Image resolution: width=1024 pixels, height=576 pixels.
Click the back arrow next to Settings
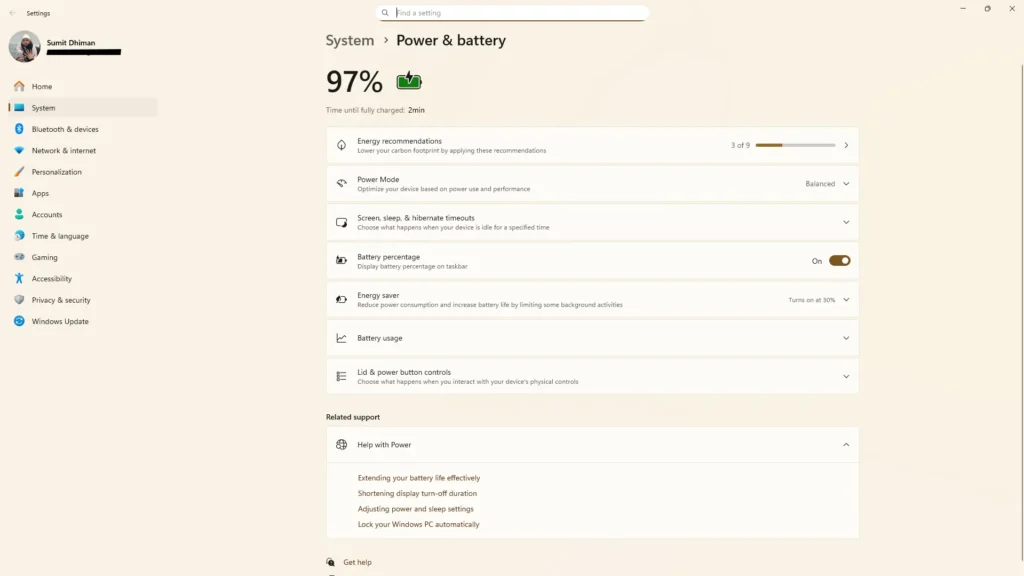tap(12, 13)
